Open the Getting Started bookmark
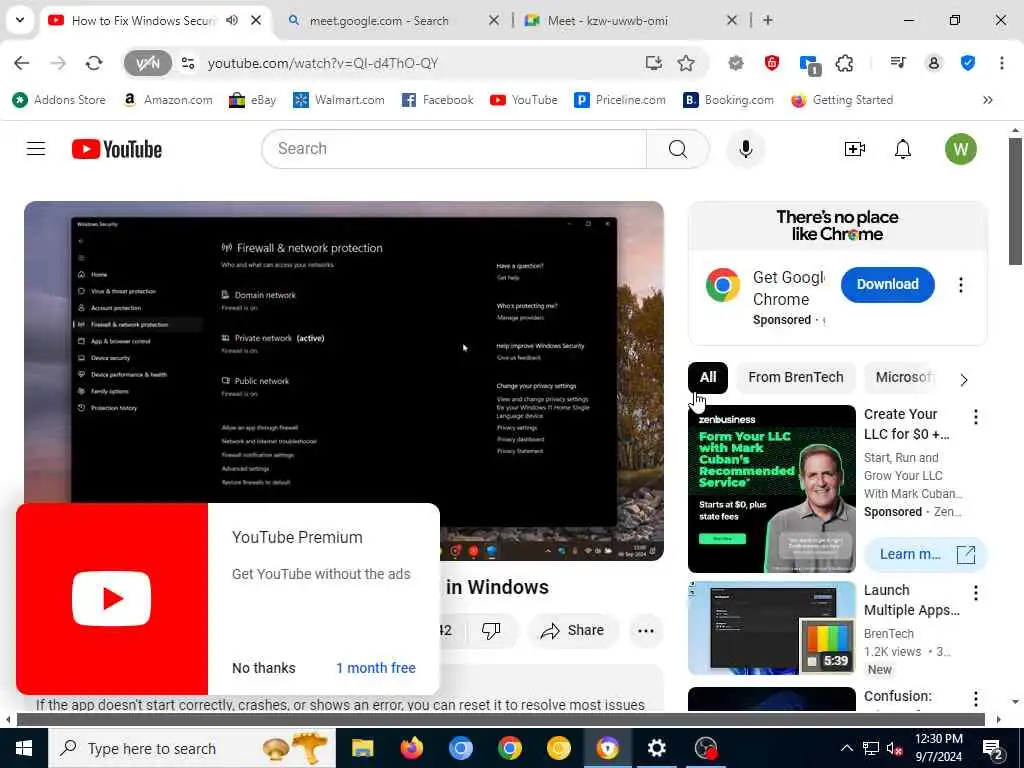This screenshot has height=768, width=1024. pos(842,100)
